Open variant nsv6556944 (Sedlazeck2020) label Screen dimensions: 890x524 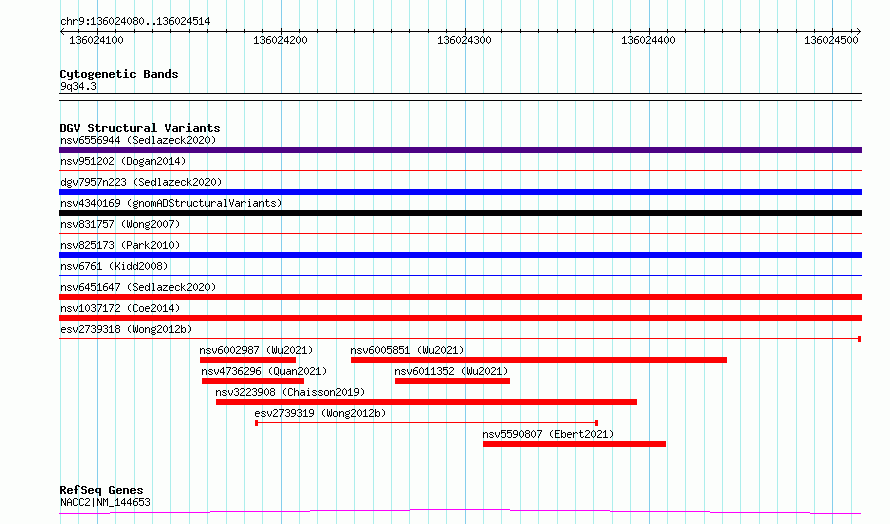pyautogui.click(x=138, y=140)
